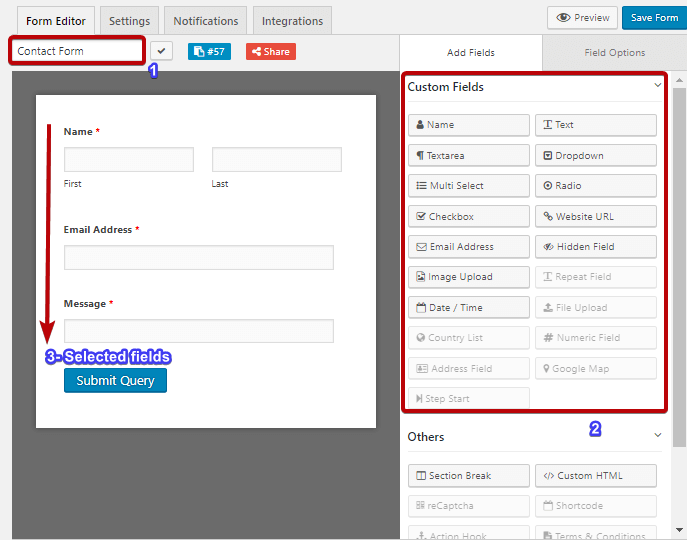Click the File Upload field button
The width and height of the screenshot is (687, 540).
click(595, 308)
